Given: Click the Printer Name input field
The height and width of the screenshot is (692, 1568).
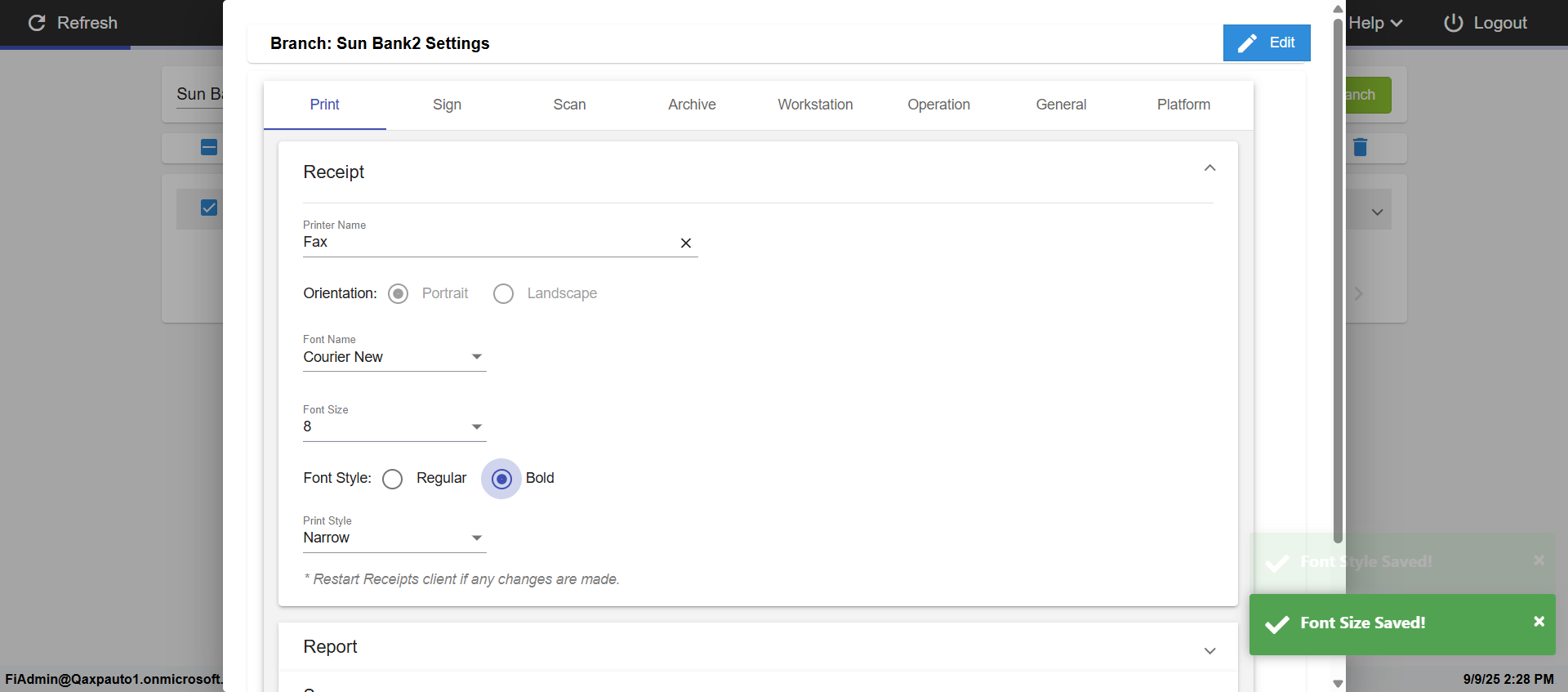Looking at the screenshot, I should [486, 243].
